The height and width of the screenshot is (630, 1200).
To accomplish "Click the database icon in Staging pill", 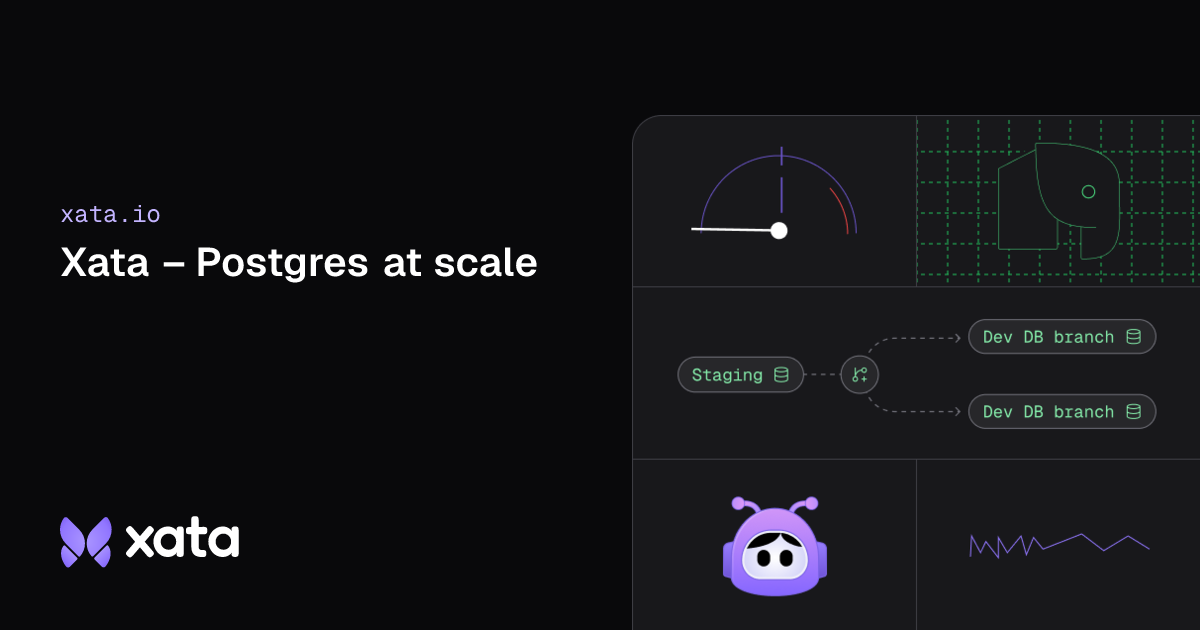I will [781, 375].
